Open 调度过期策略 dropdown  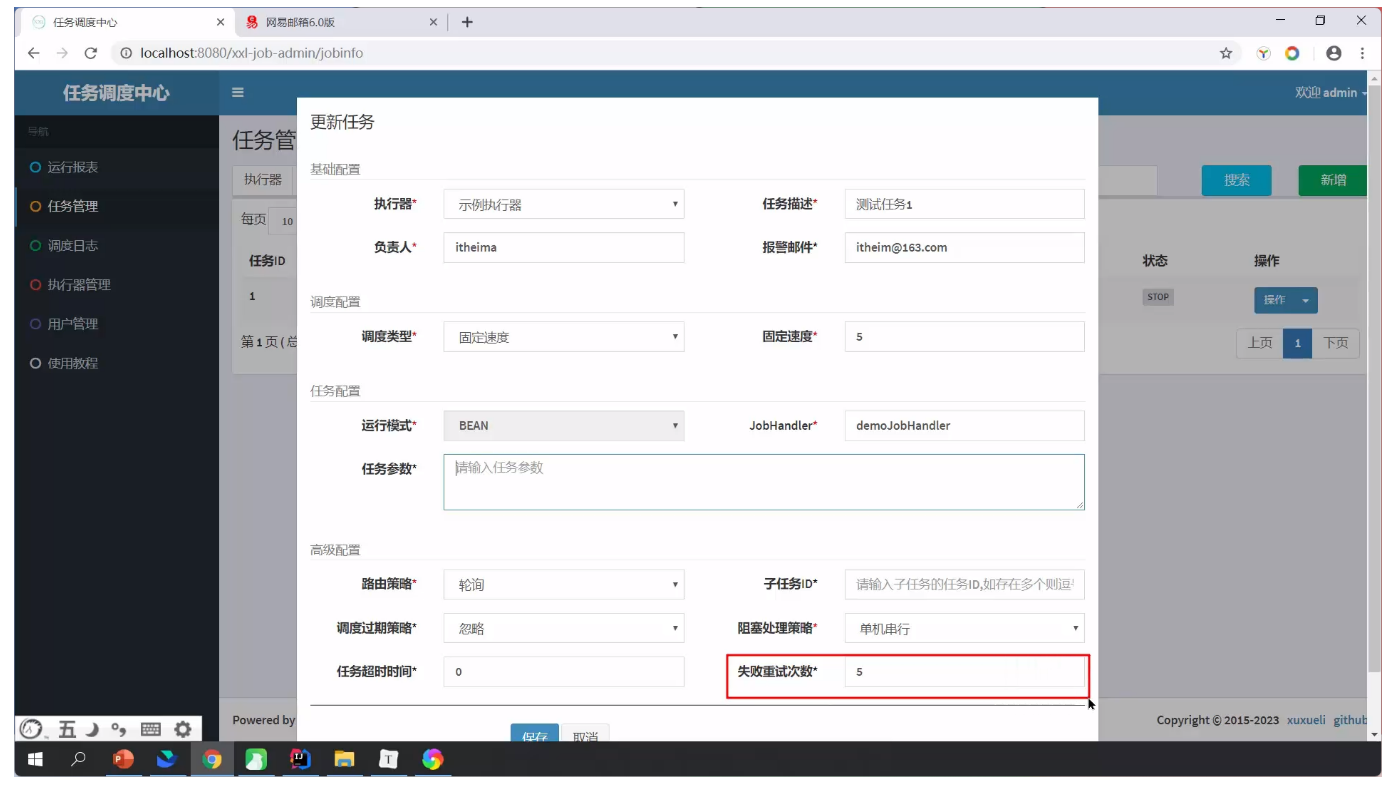pyautogui.click(x=564, y=628)
